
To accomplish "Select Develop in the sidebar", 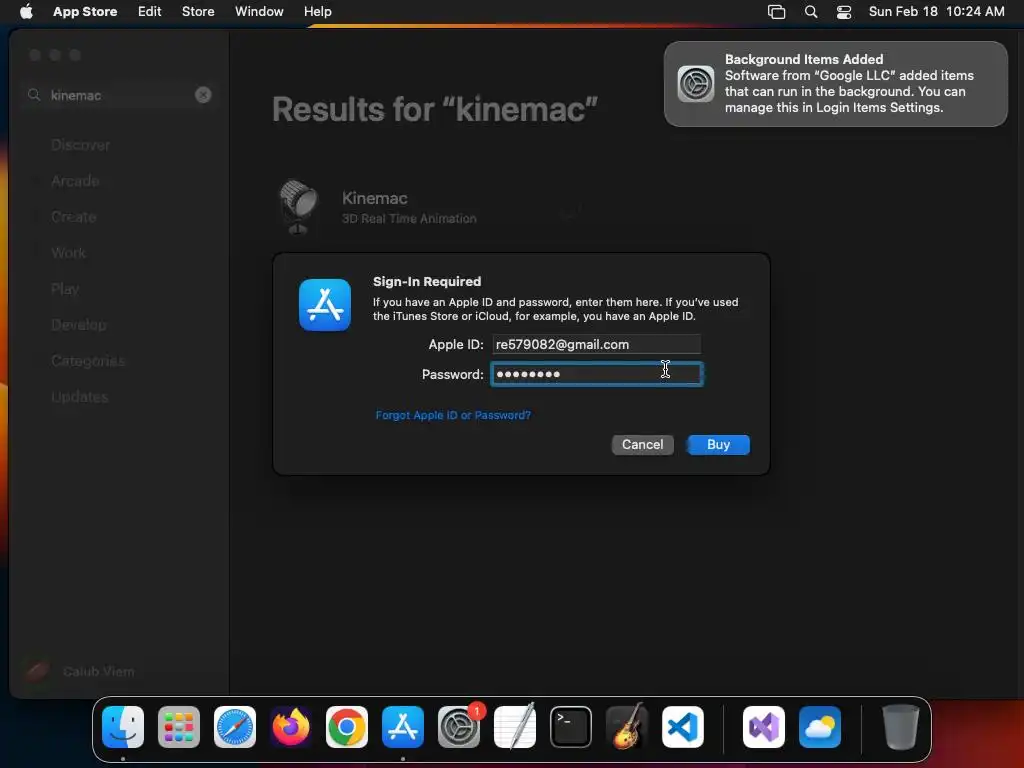I will coord(79,325).
